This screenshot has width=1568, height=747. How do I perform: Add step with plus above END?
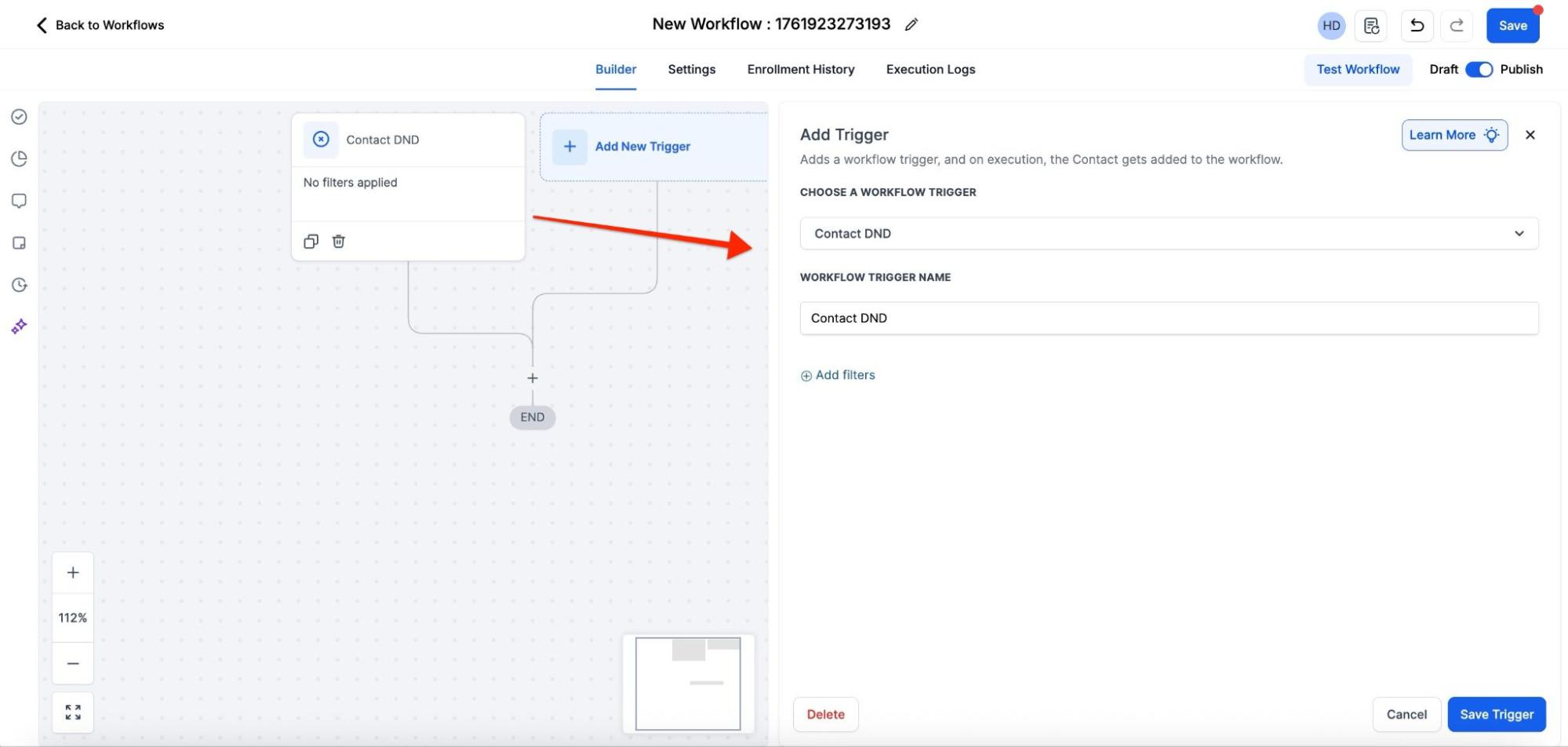533,378
